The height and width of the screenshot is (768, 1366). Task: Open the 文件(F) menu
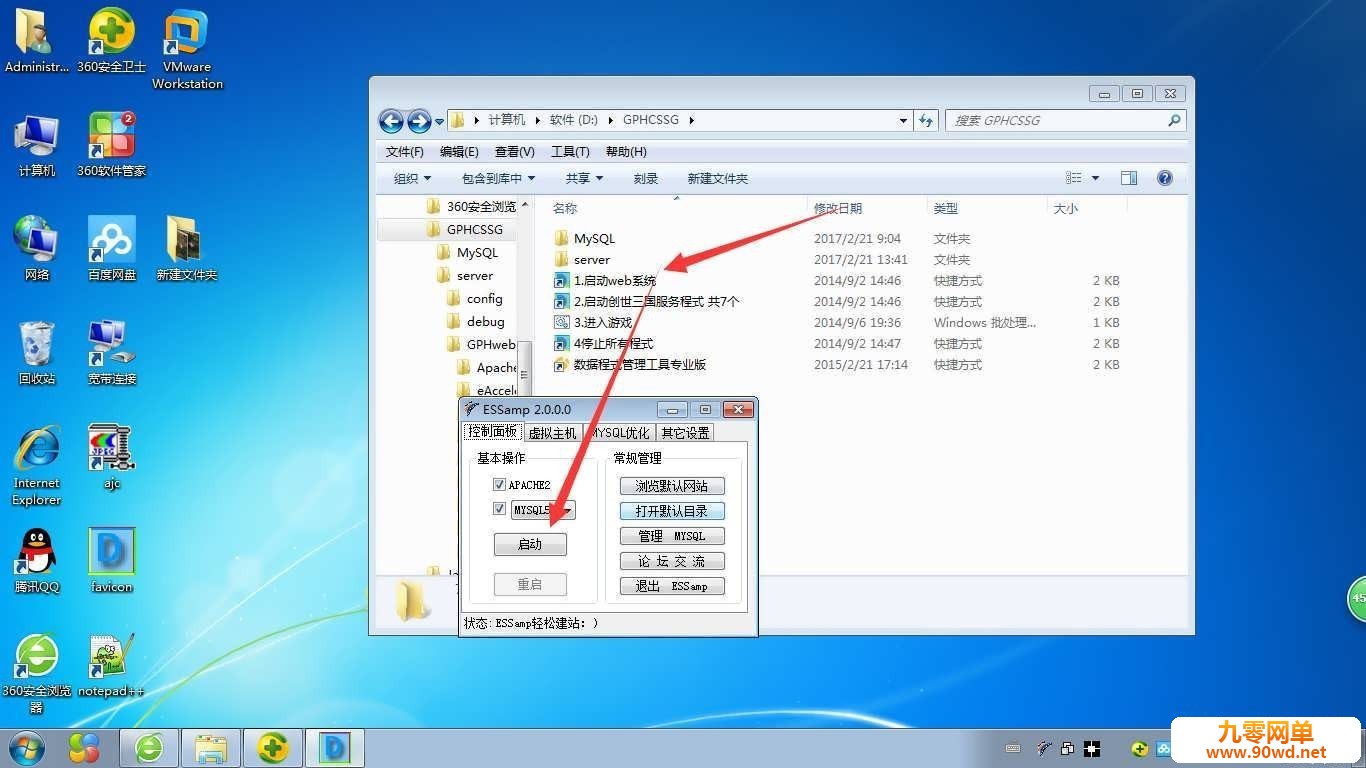(405, 151)
